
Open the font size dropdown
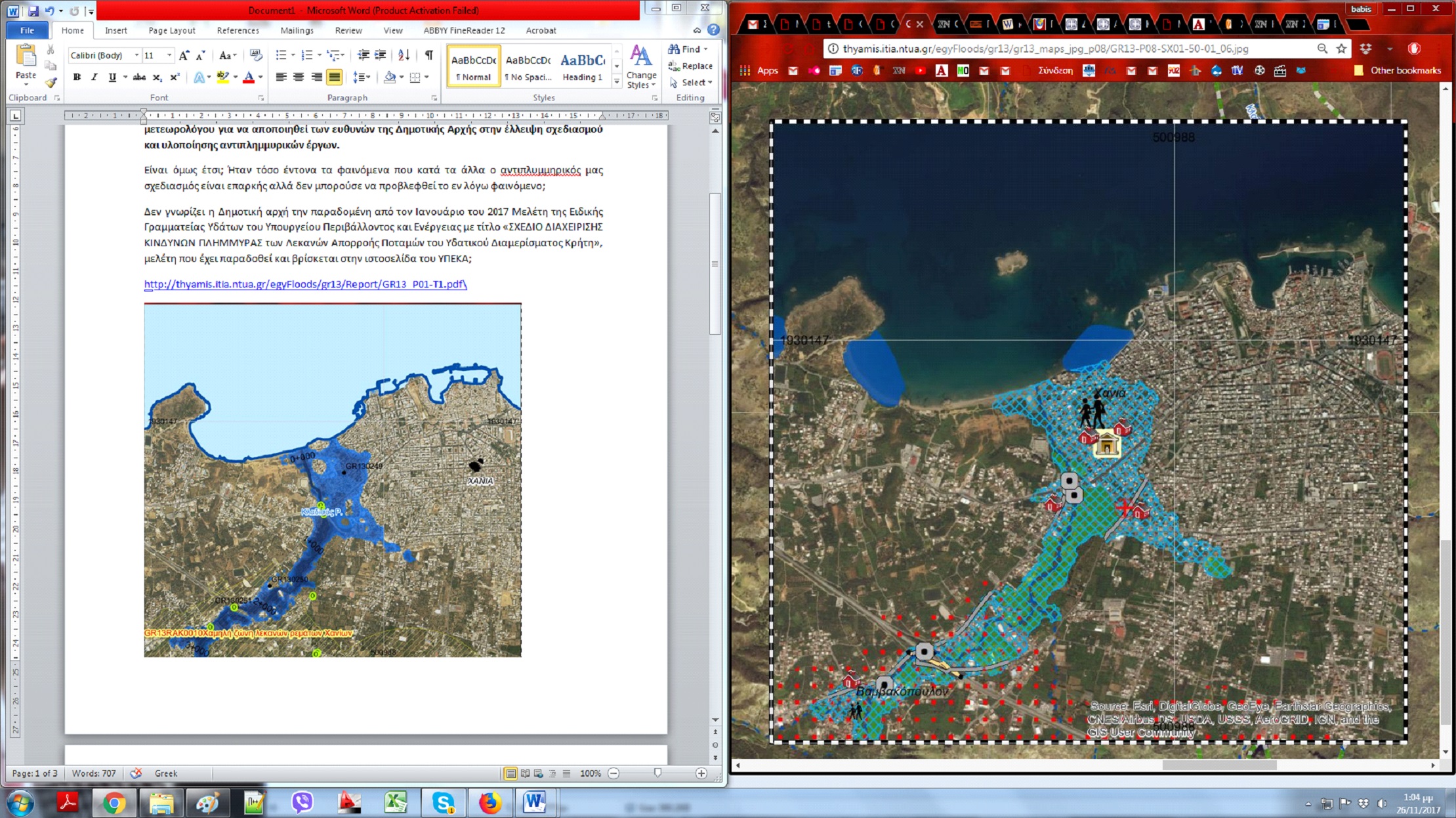point(169,56)
